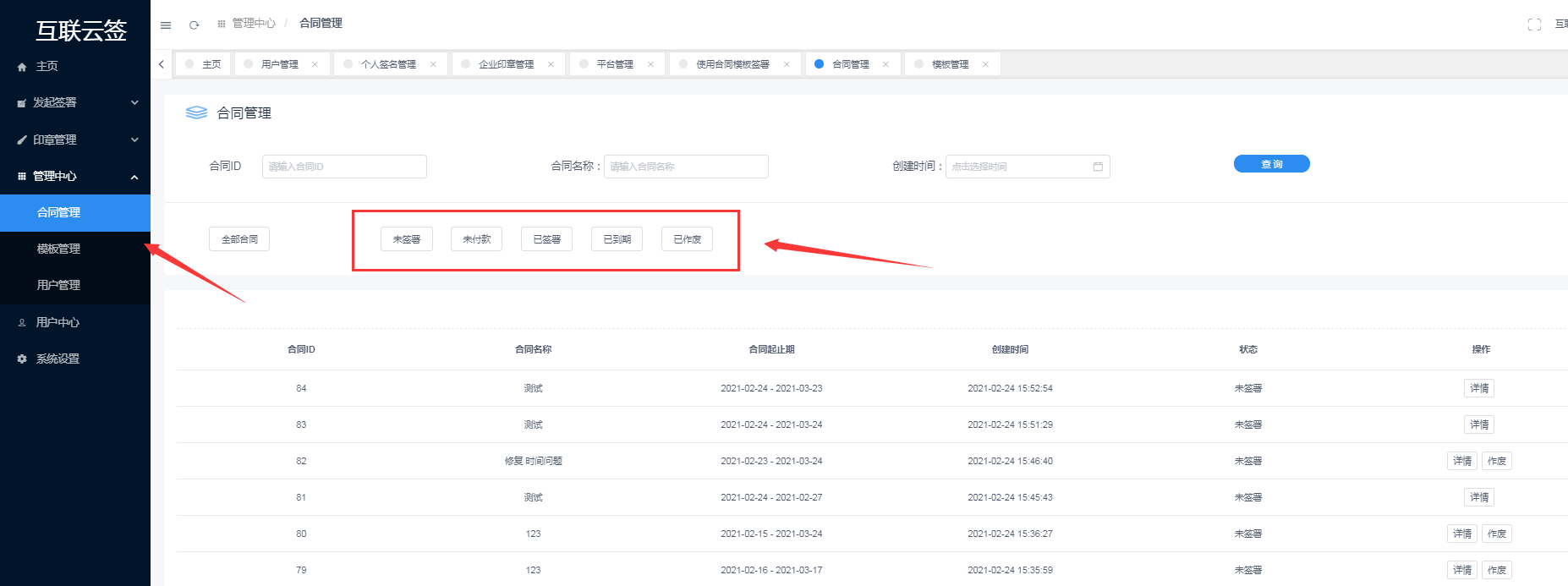This screenshot has height=586, width=1568.
Task: Click the calendar icon in 创建时间 field
Action: point(1098,167)
